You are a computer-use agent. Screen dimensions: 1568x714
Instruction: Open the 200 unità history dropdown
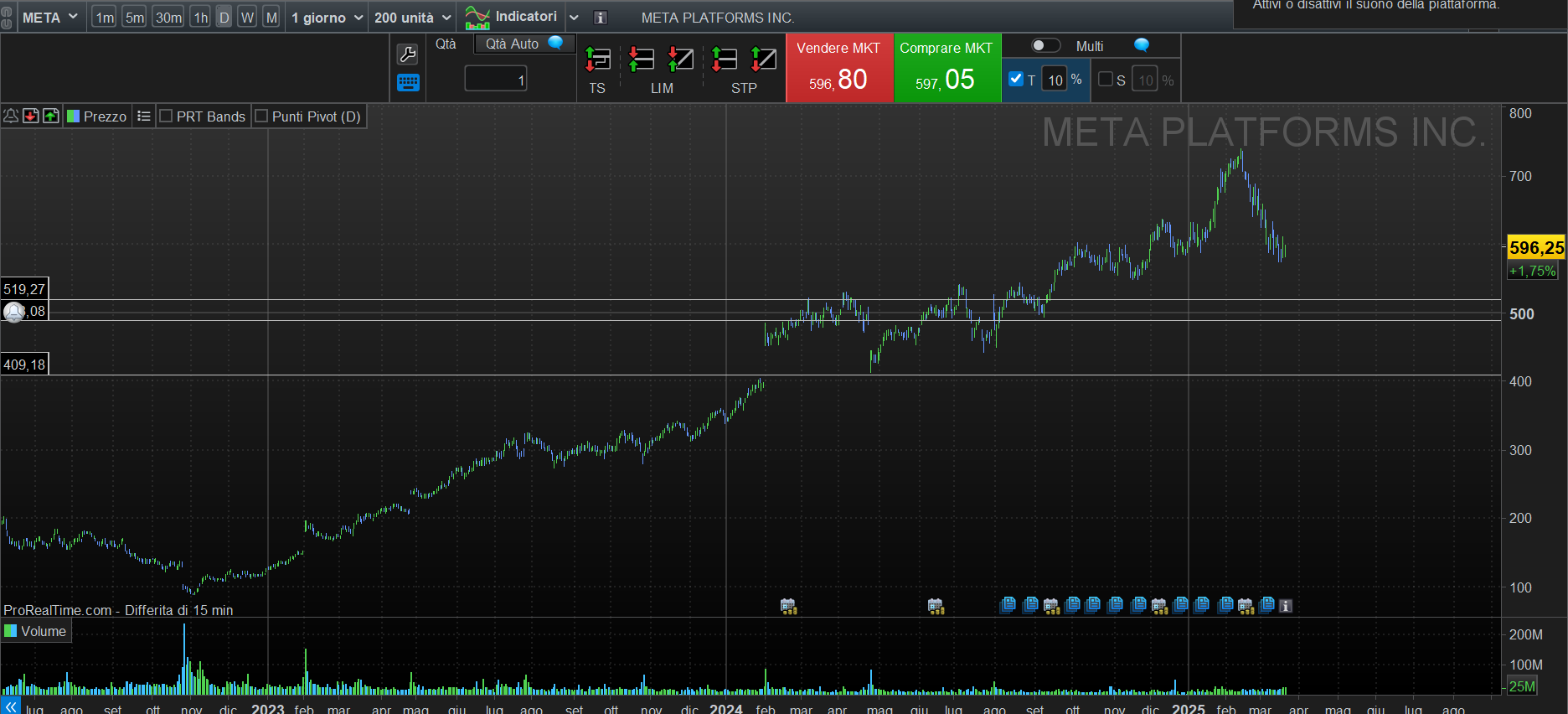click(412, 18)
